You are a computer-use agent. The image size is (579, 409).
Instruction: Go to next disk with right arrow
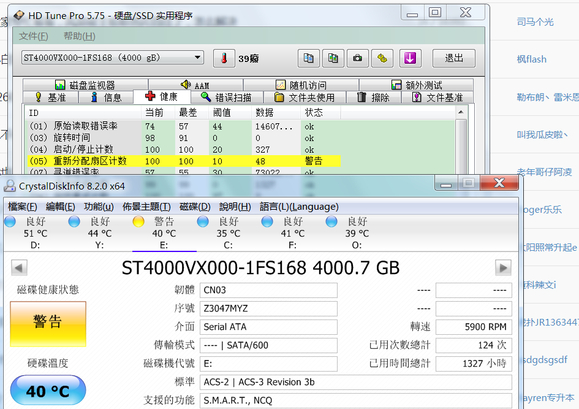coord(503,268)
